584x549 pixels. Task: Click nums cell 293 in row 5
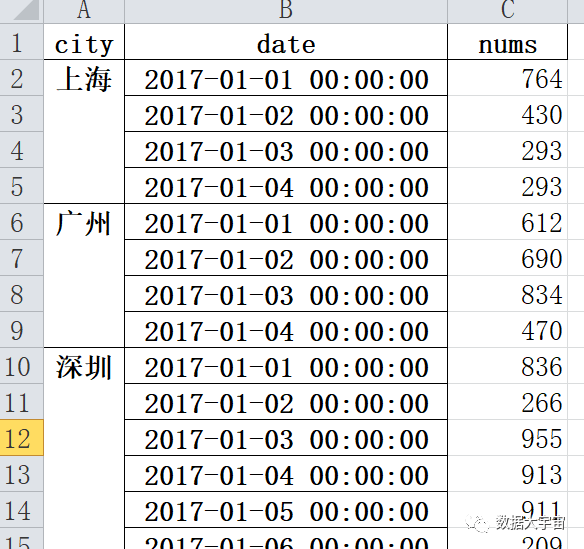coord(507,186)
